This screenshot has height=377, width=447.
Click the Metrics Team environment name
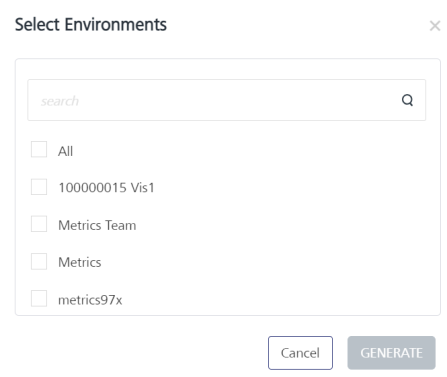(97, 225)
